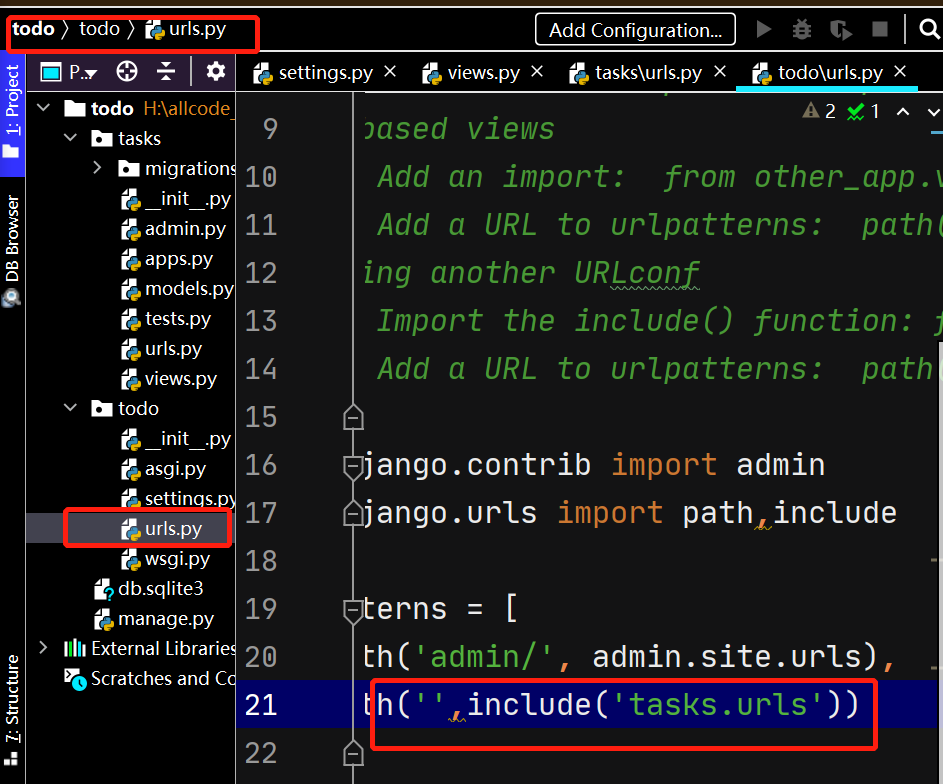Viewport: 943px width, 784px height.
Task: Click the word include on line 17
Action: (835, 513)
